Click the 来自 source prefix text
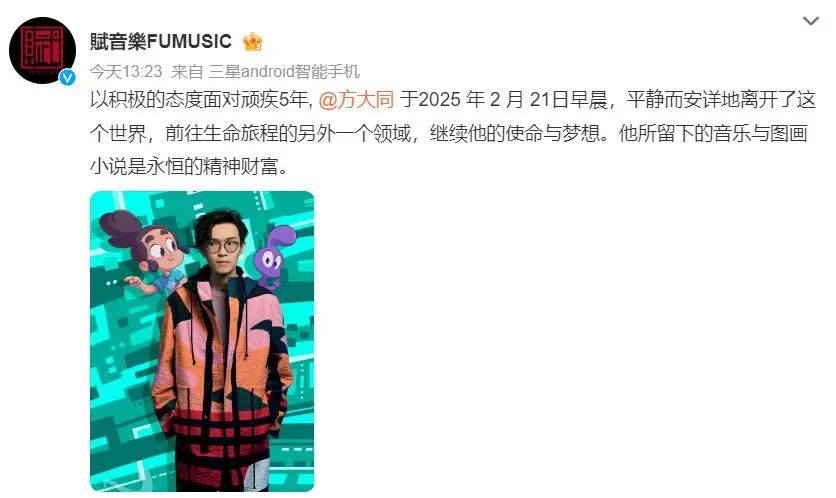The height and width of the screenshot is (498, 836). click(187, 71)
